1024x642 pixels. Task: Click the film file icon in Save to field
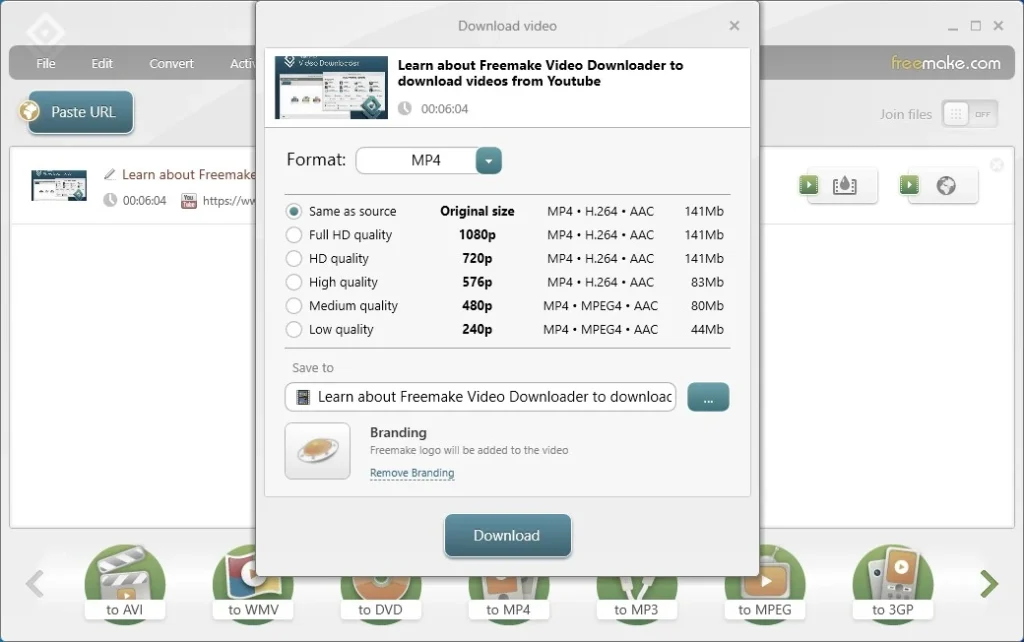tap(303, 397)
